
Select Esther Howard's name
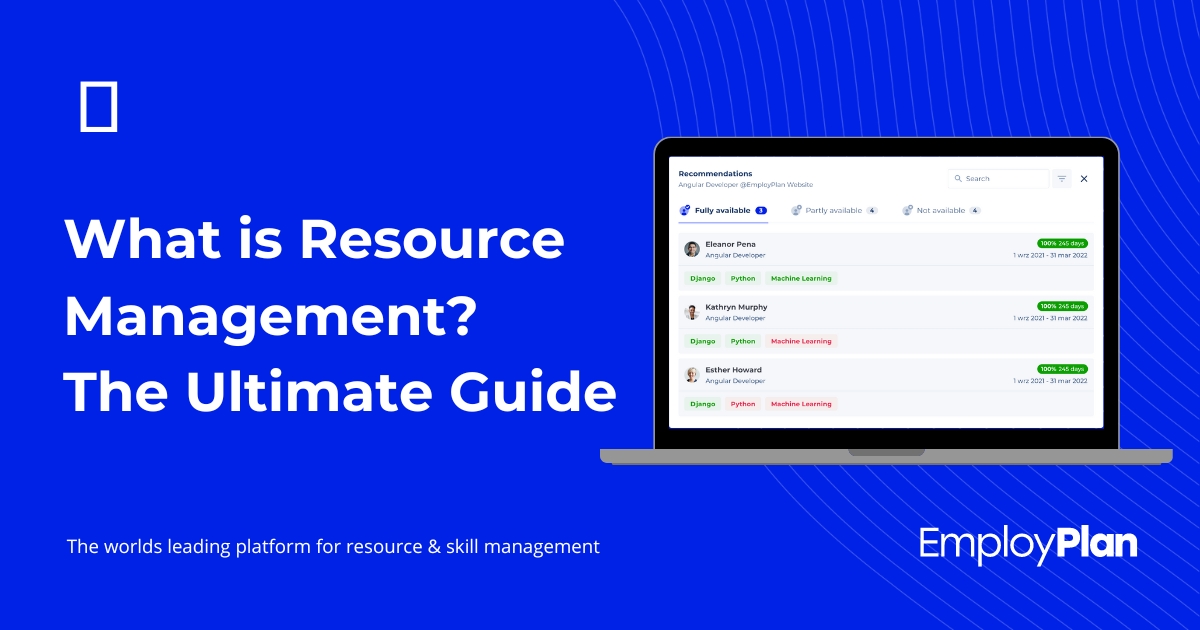pyautogui.click(x=733, y=370)
